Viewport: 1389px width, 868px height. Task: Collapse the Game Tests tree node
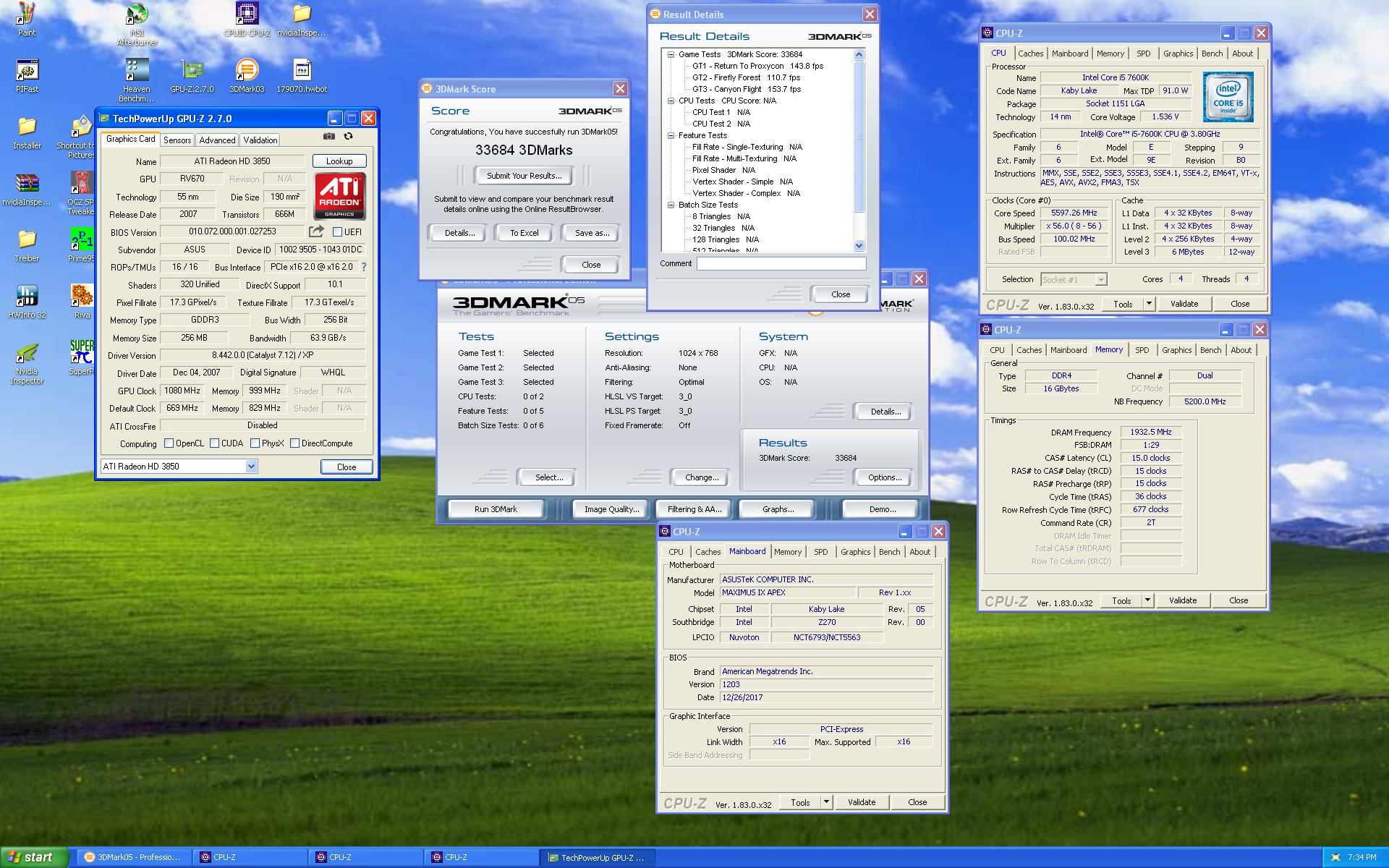[x=671, y=54]
